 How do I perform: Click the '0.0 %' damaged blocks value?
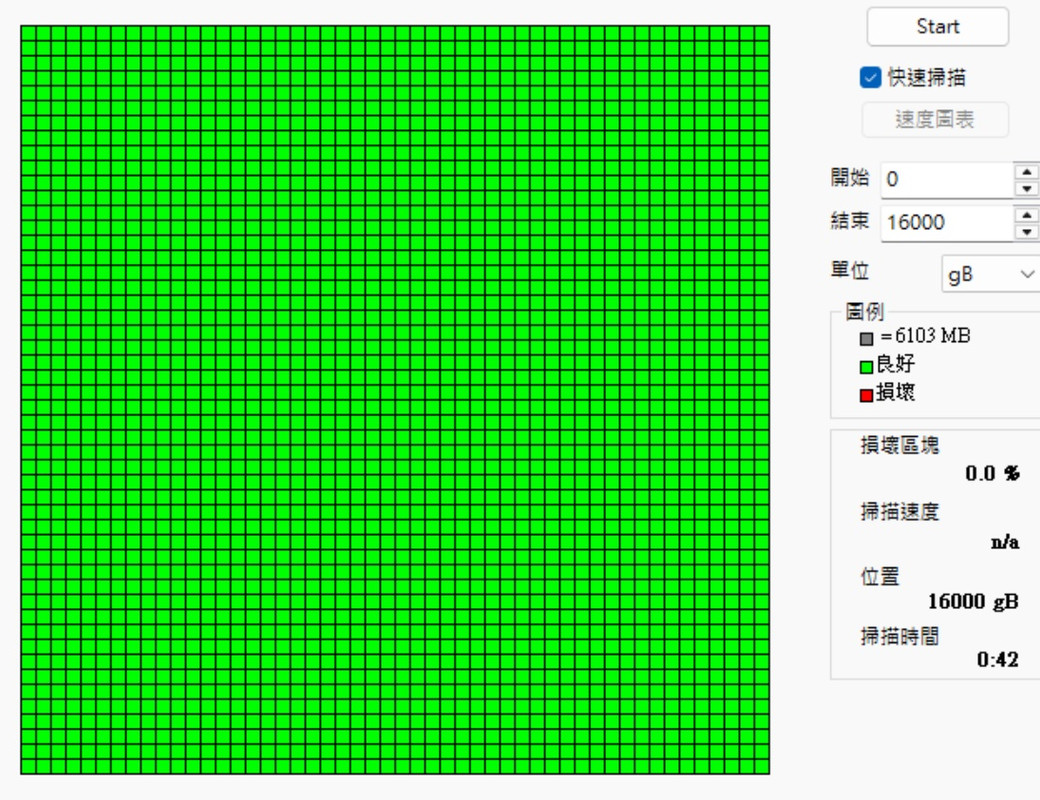(x=992, y=473)
